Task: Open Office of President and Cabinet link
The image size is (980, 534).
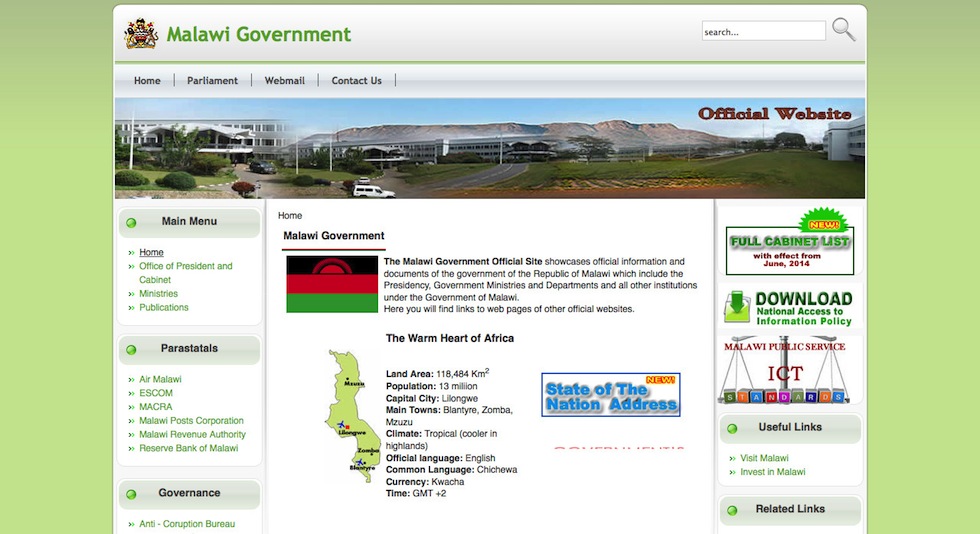Action: [186, 273]
